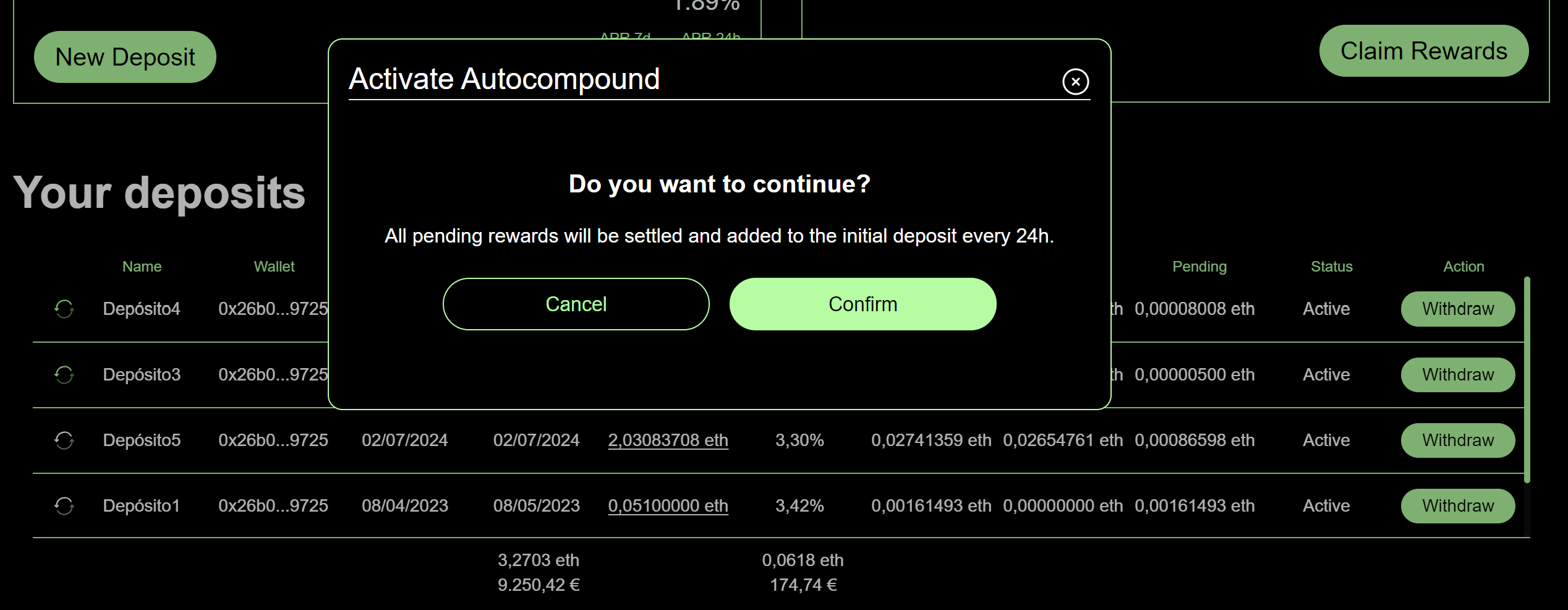Withdraw the Depósito3 deposit
Screen dimensions: 1568x610
click(1457, 374)
